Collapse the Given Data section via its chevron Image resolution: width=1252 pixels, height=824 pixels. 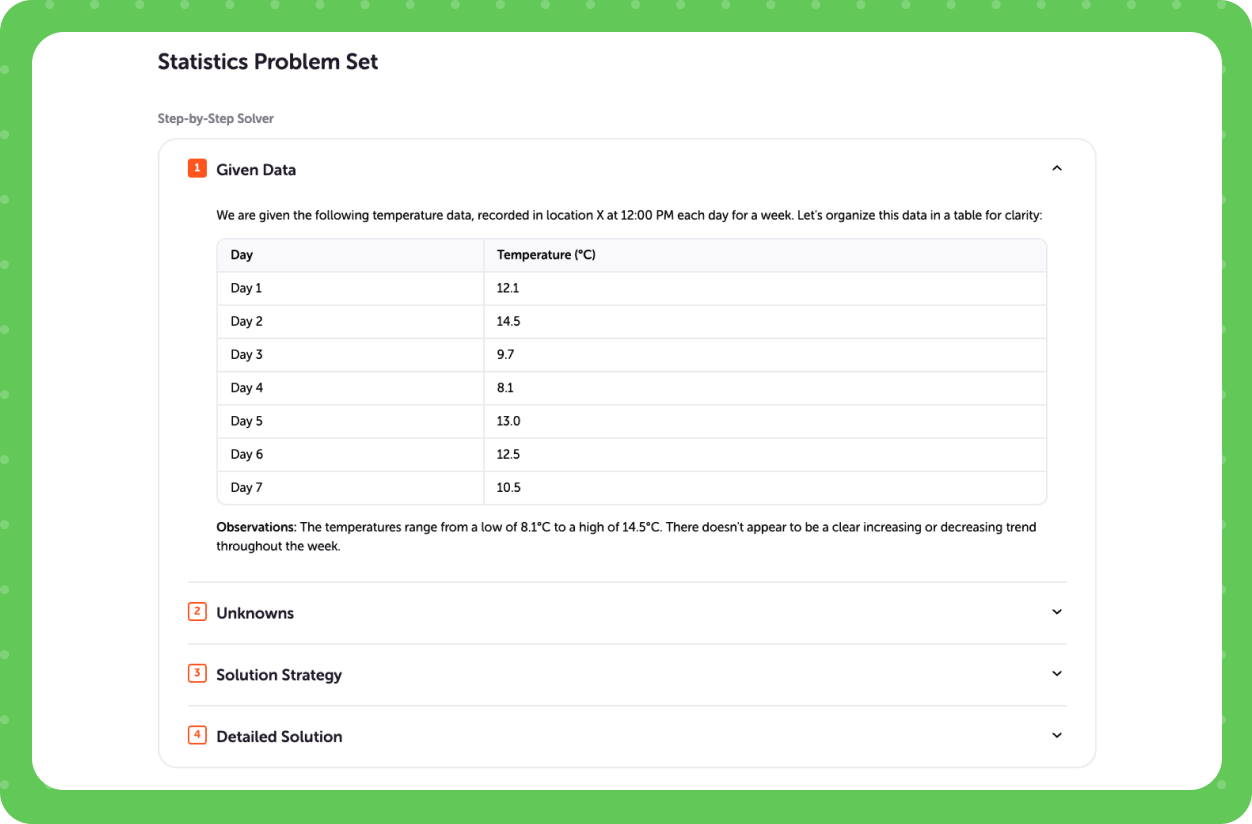point(1057,167)
